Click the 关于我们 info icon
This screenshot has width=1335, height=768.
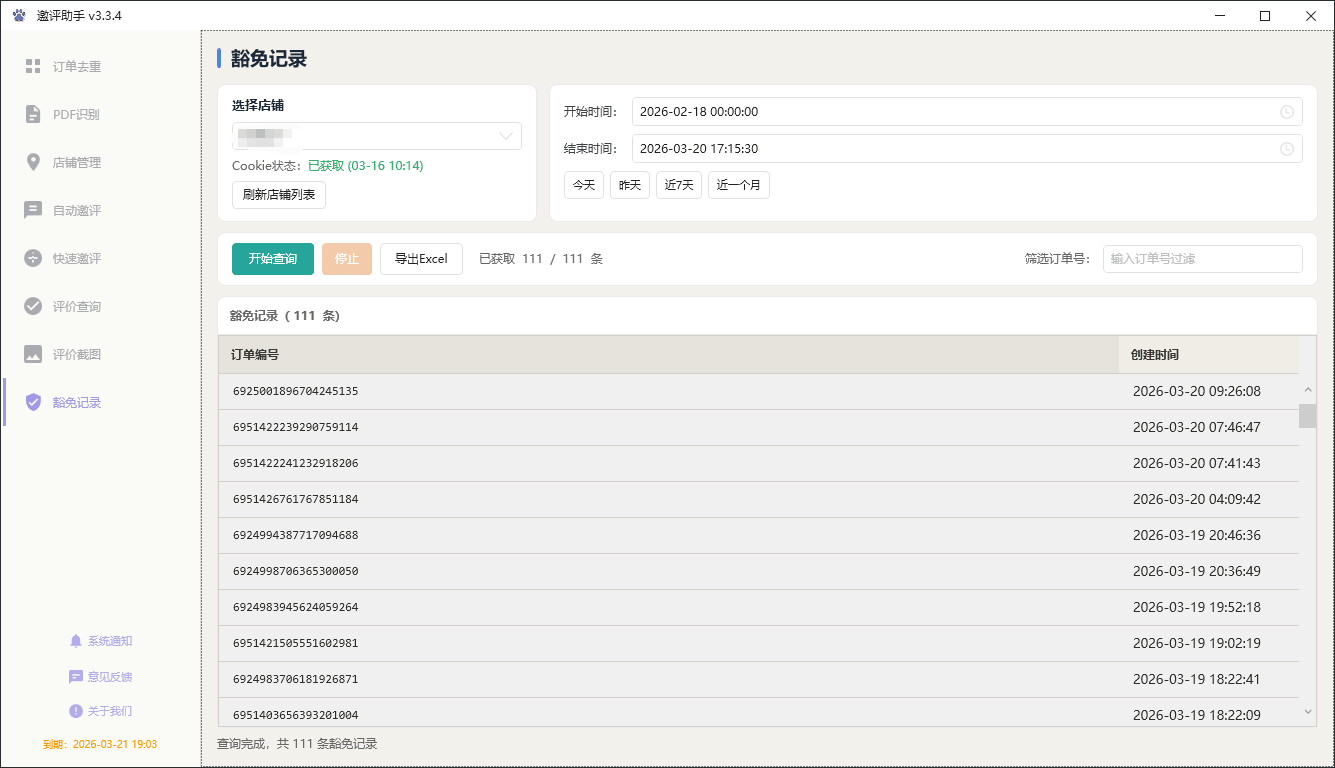pos(76,711)
